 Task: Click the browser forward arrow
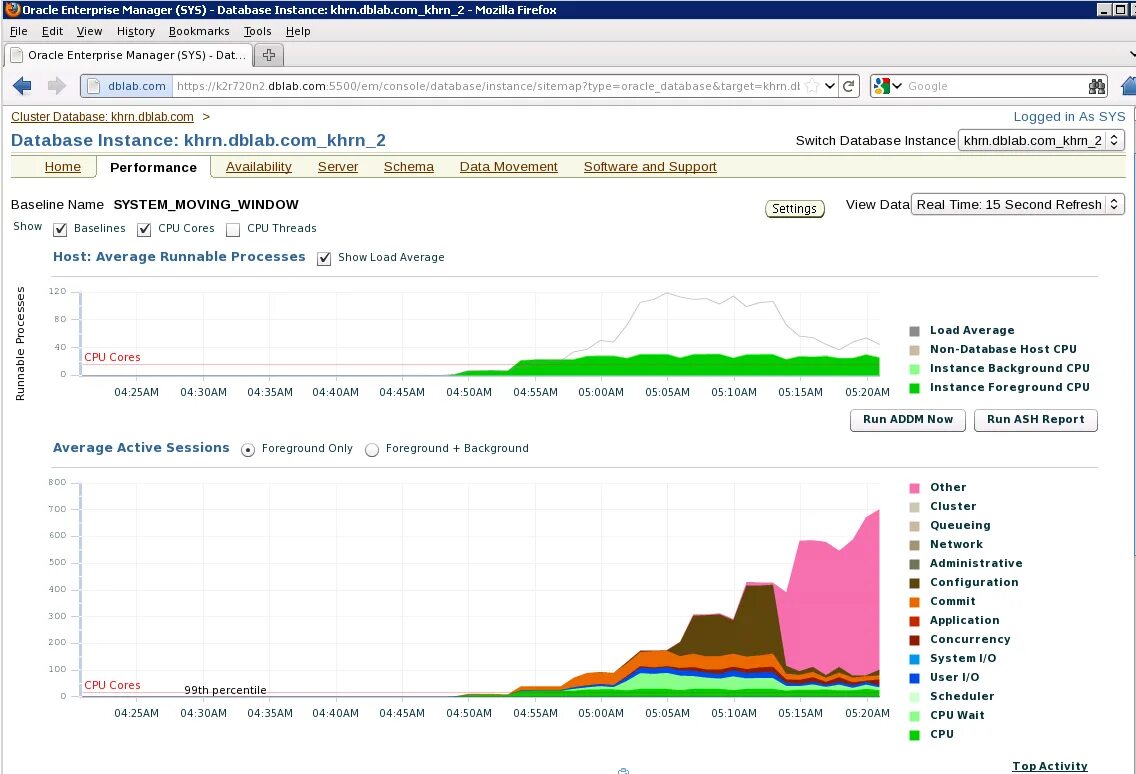(57, 86)
